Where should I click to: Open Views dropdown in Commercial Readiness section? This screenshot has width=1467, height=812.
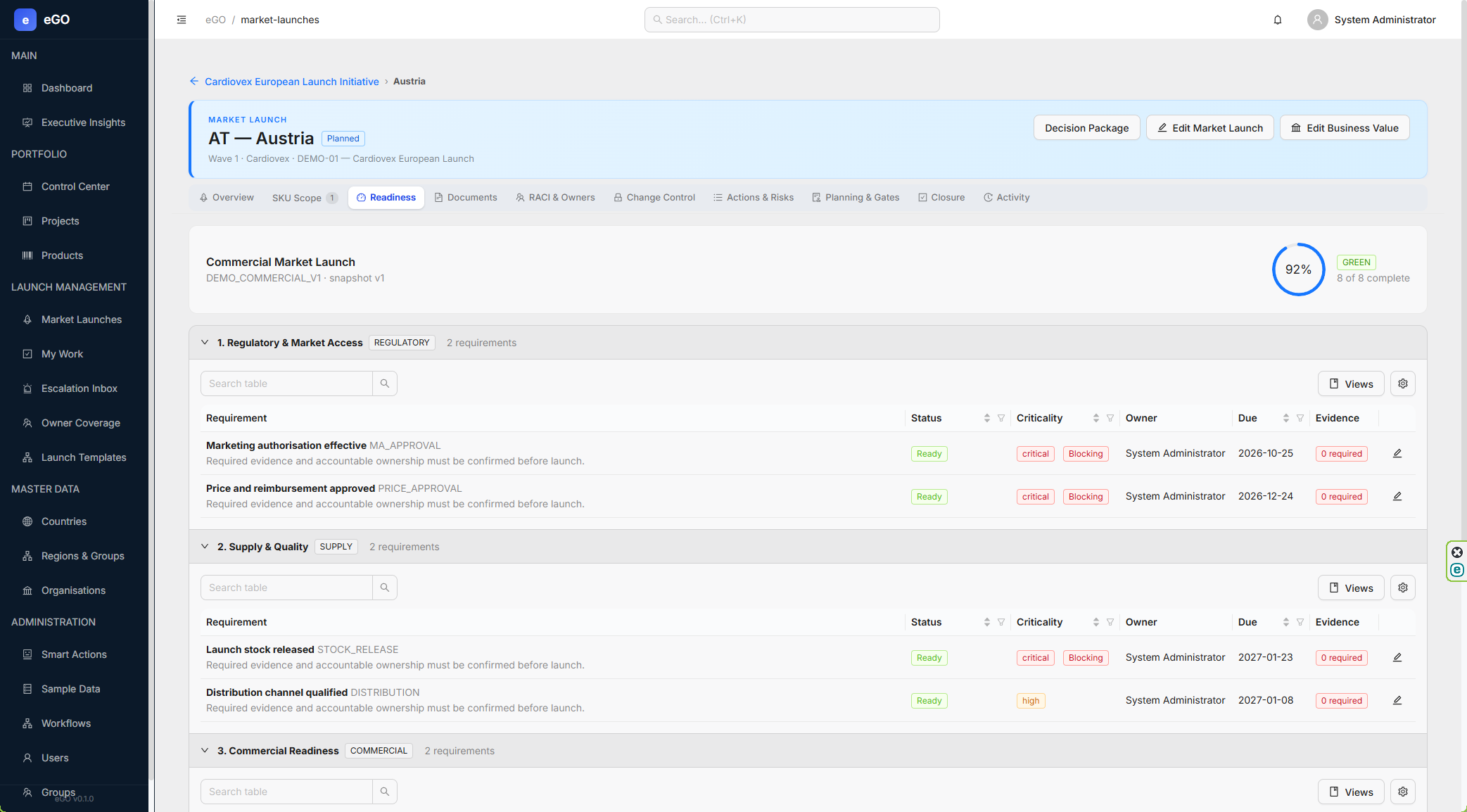pyautogui.click(x=1351, y=792)
